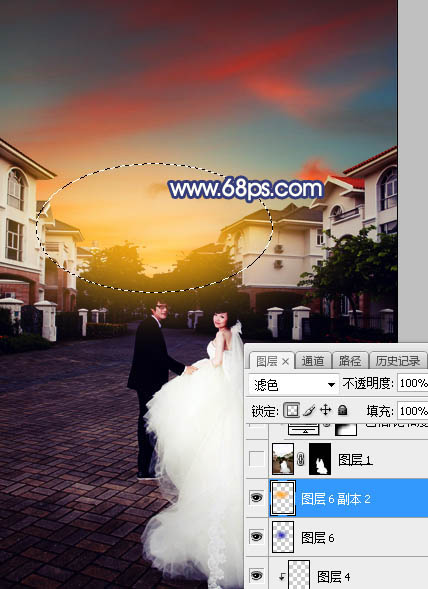The height and width of the screenshot is (589, 428).
Task: Show the hidden 图层 1 layer
Action: pos(256,459)
